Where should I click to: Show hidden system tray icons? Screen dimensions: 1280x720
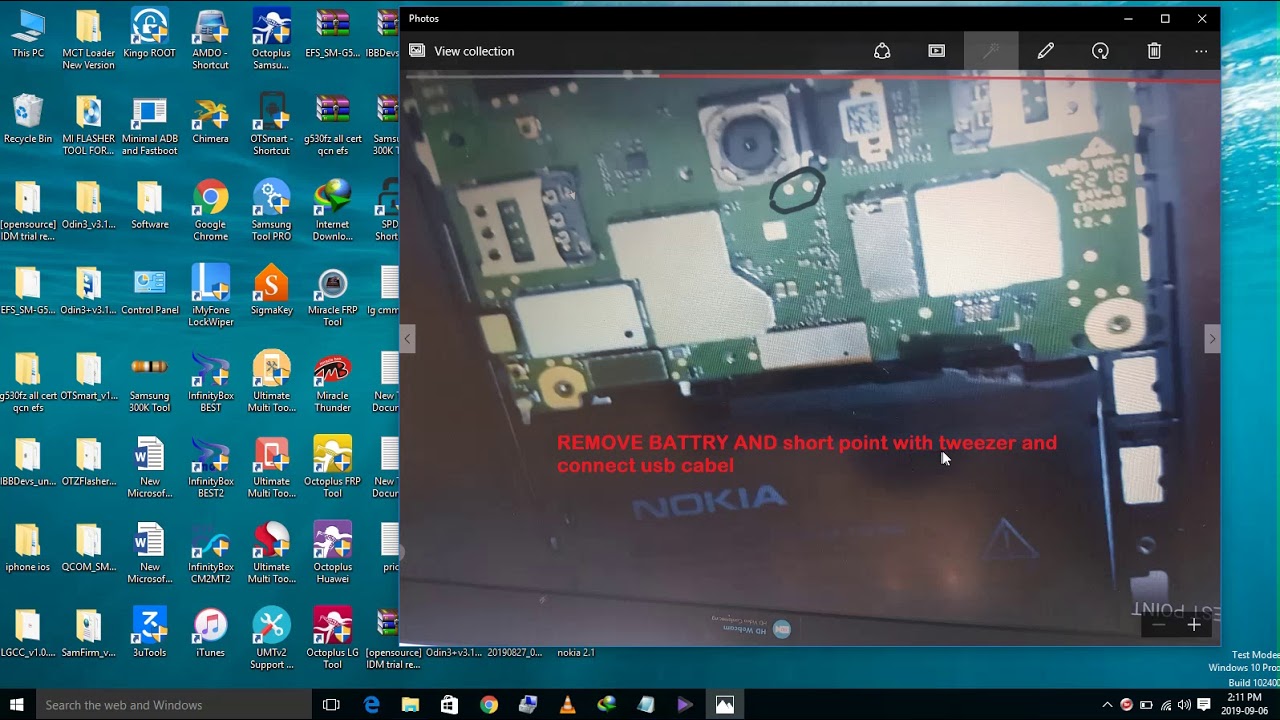coord(1107,705)
